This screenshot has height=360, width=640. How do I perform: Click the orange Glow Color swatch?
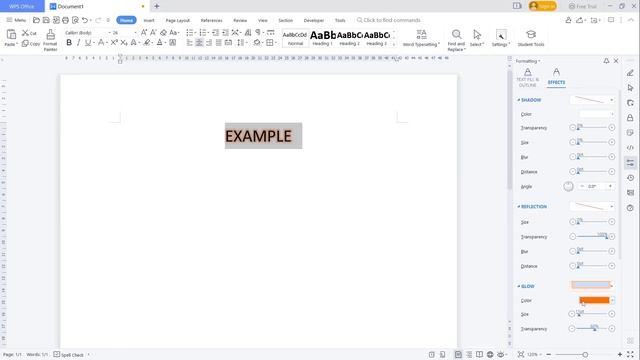594,300
